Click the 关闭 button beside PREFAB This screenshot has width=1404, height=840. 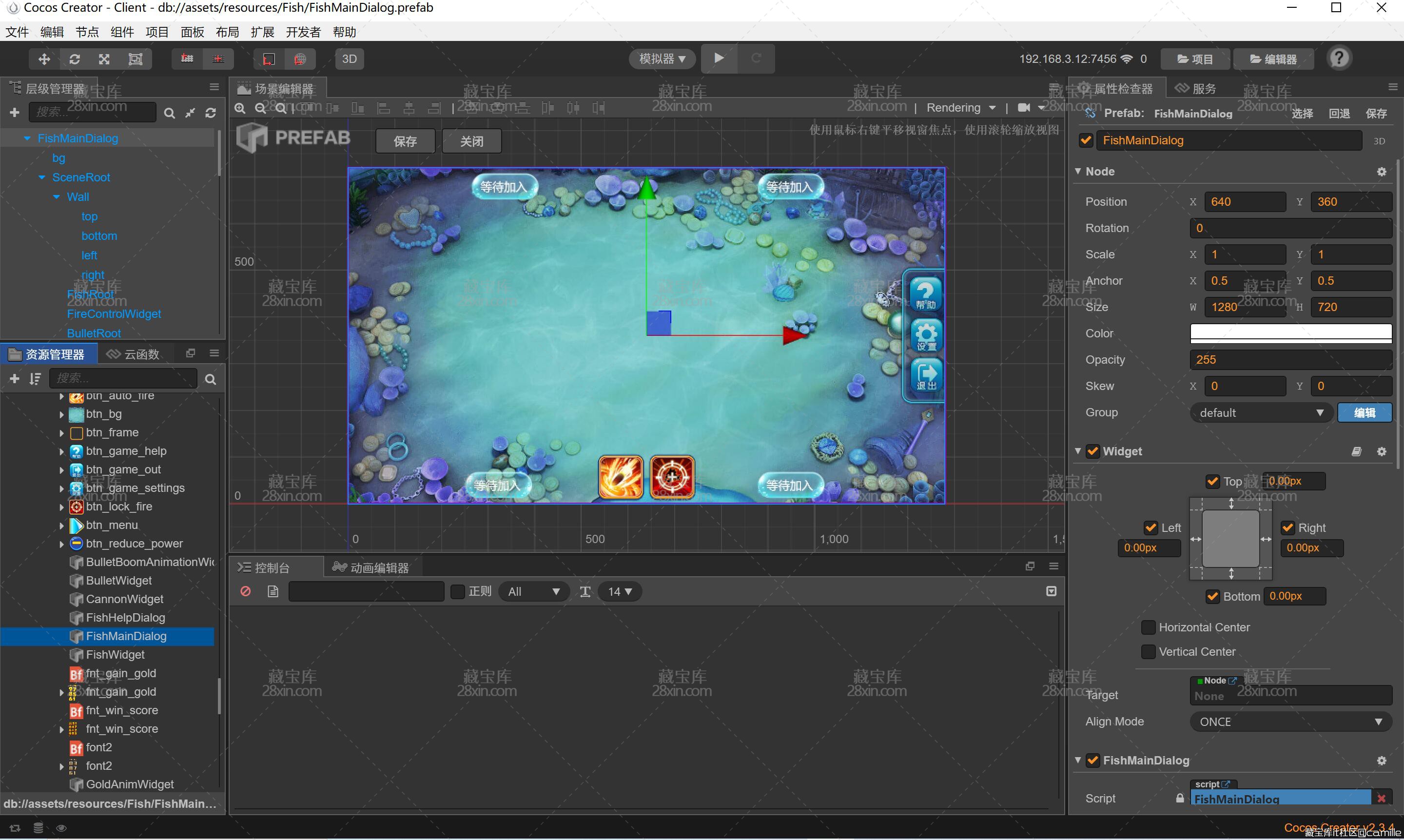tap(471, 141)
